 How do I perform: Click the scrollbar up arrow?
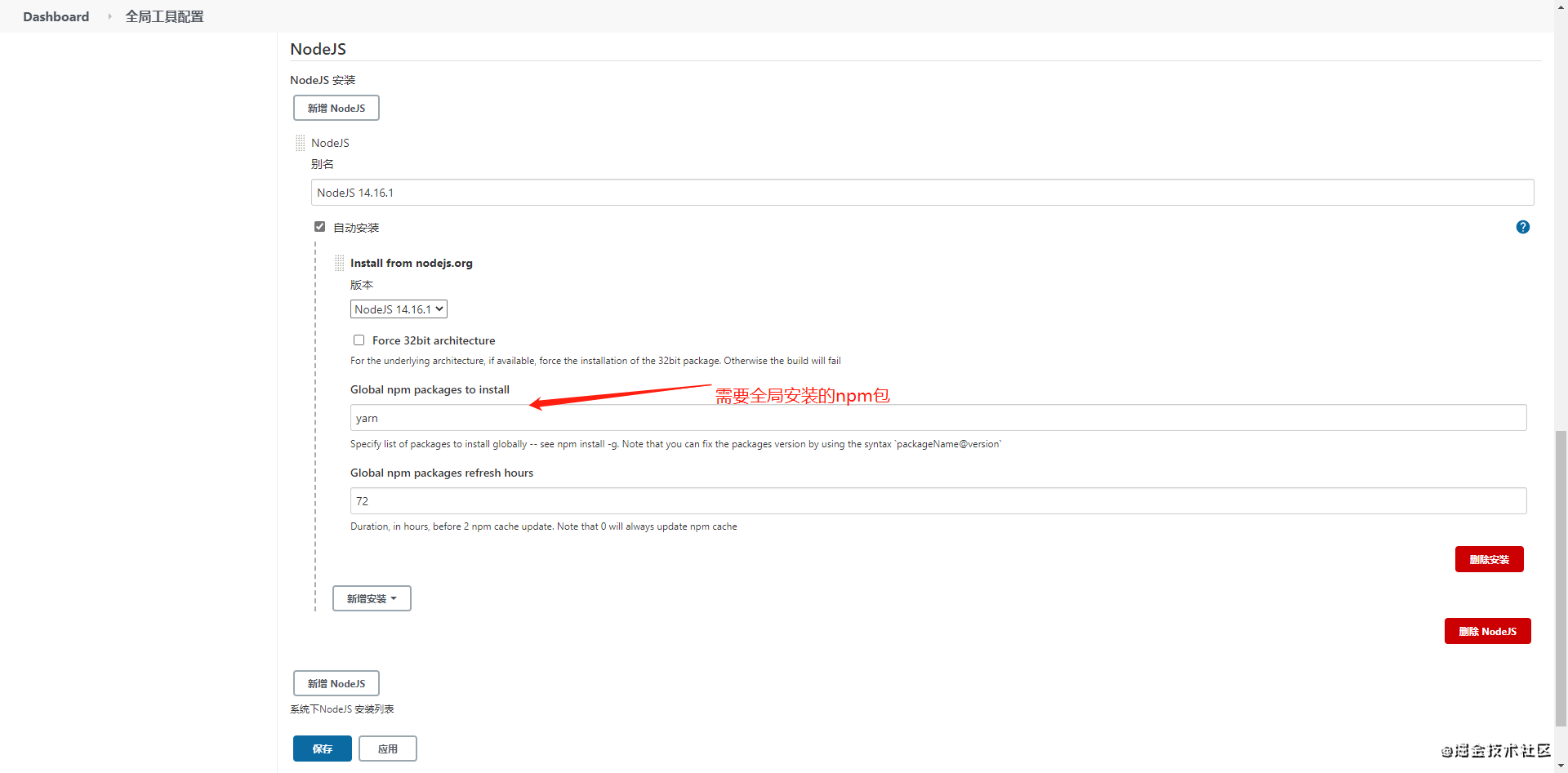point(1561,7)
